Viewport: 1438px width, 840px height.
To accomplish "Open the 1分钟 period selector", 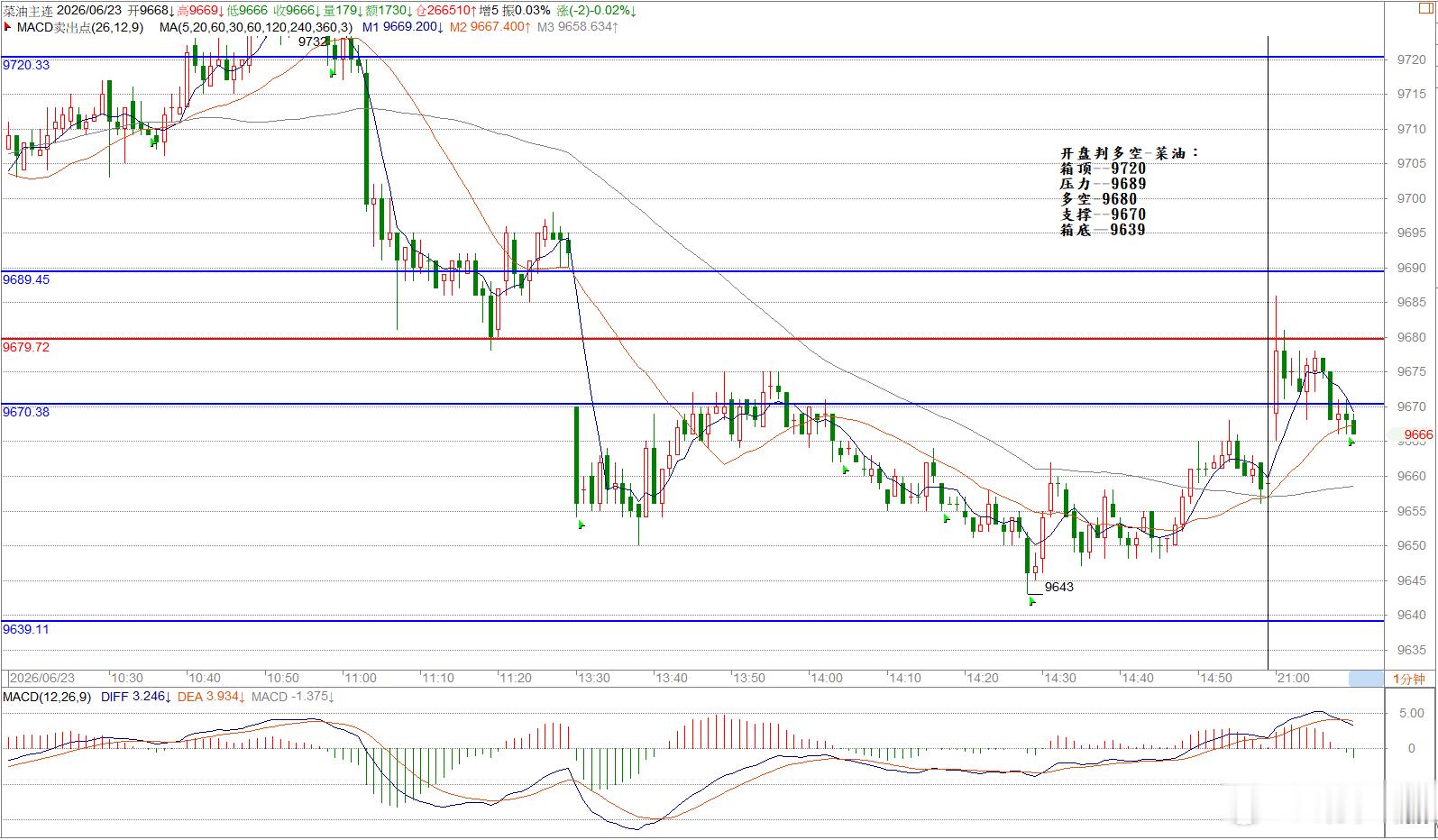I will click(1409, 679).
